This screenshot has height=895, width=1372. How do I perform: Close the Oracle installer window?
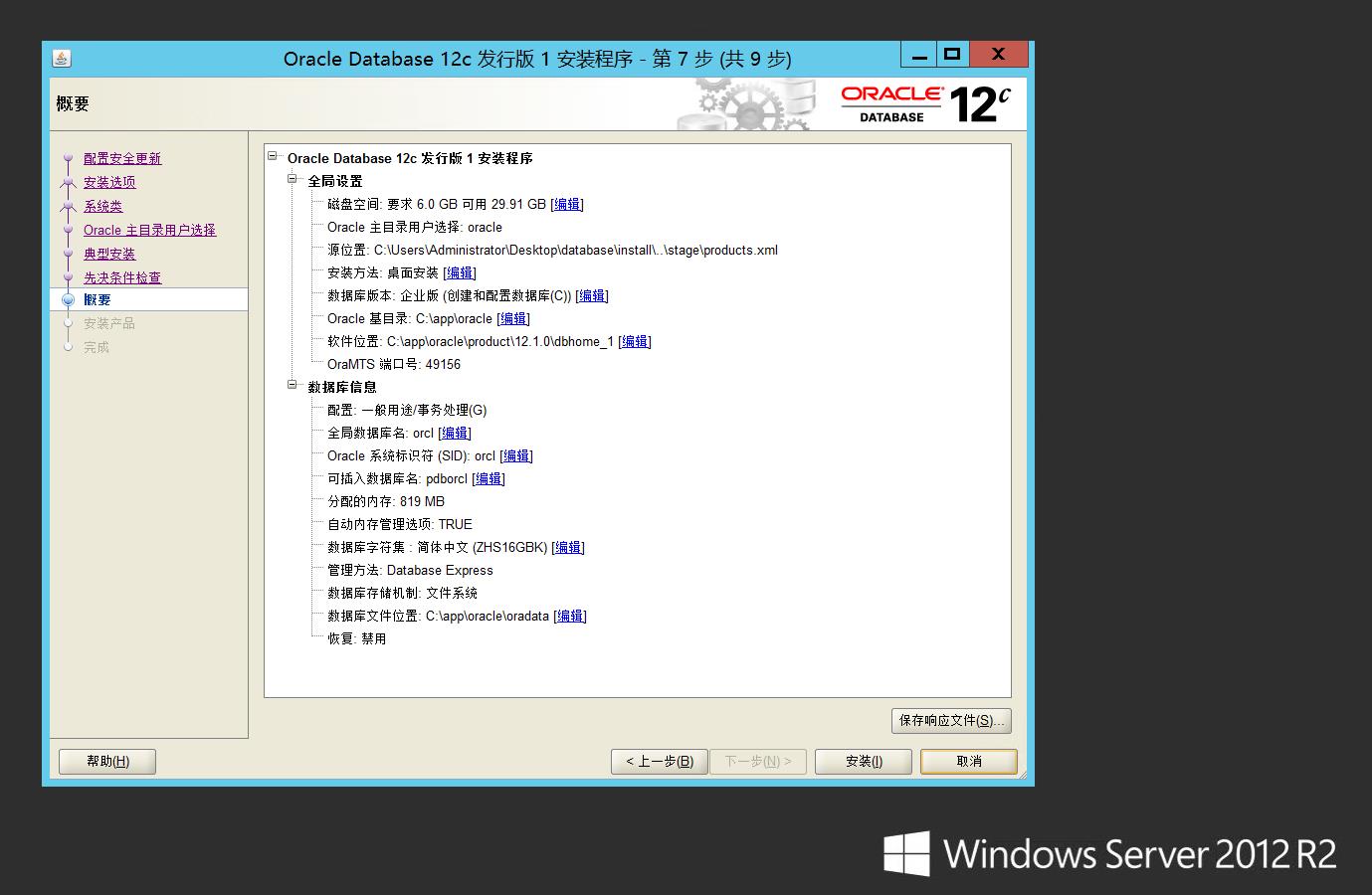tap(999, 55)
